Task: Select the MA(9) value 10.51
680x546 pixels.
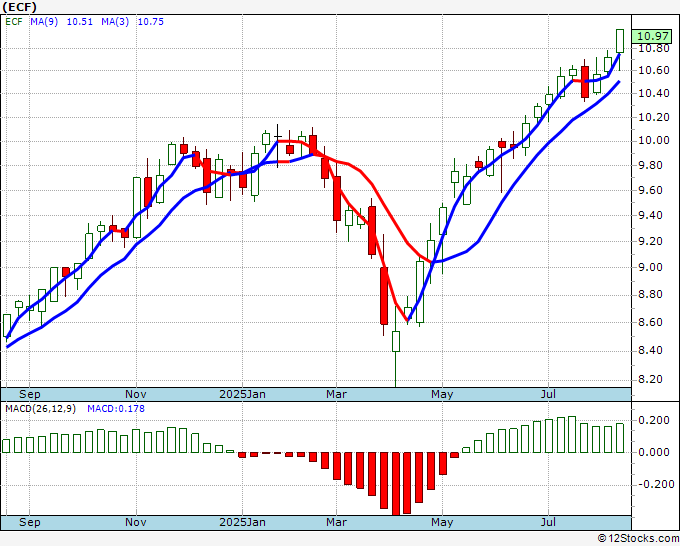Action: click(x=80, y=22)
